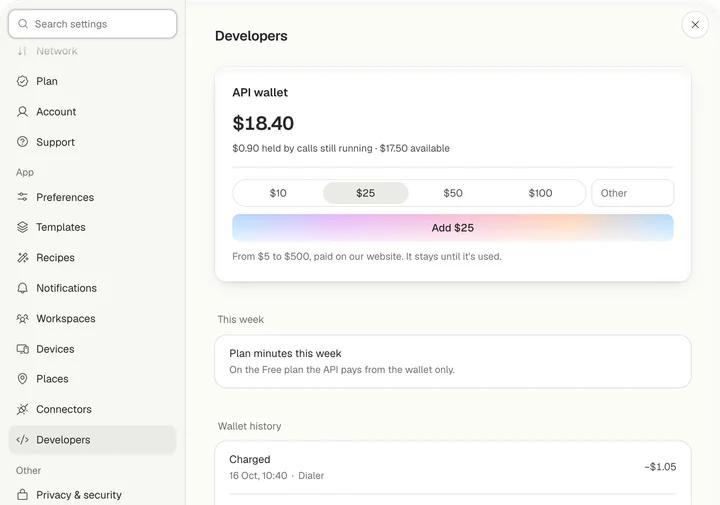Click the Places map pin icon

point(22,379)
